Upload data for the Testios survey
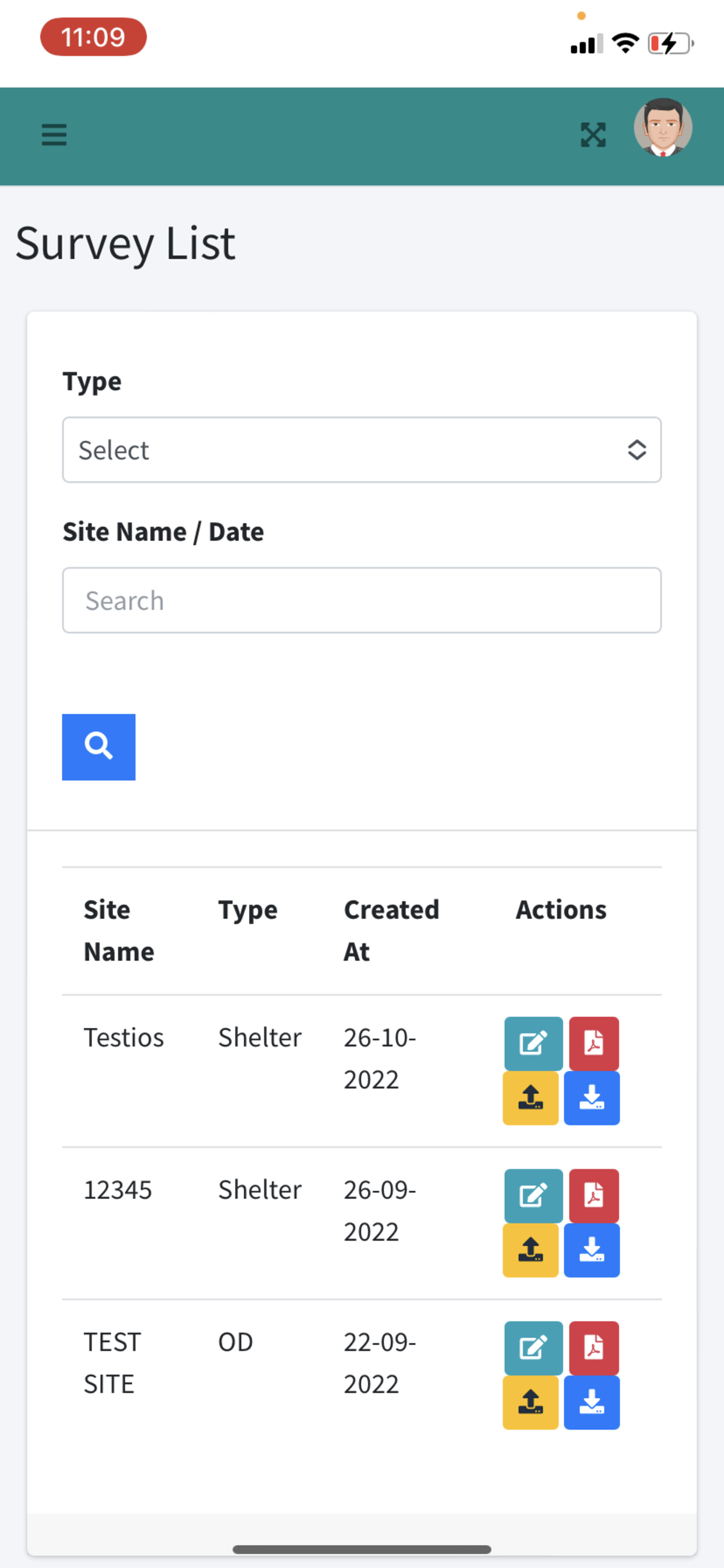This screenshot has height=1568, width=724. point(530,1097)
